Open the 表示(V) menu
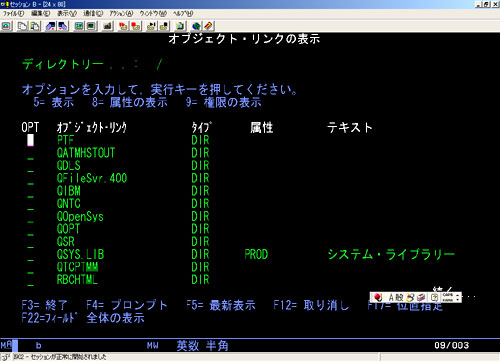The width and height of the screenshot is (500, 363). (x=67, y=13)
